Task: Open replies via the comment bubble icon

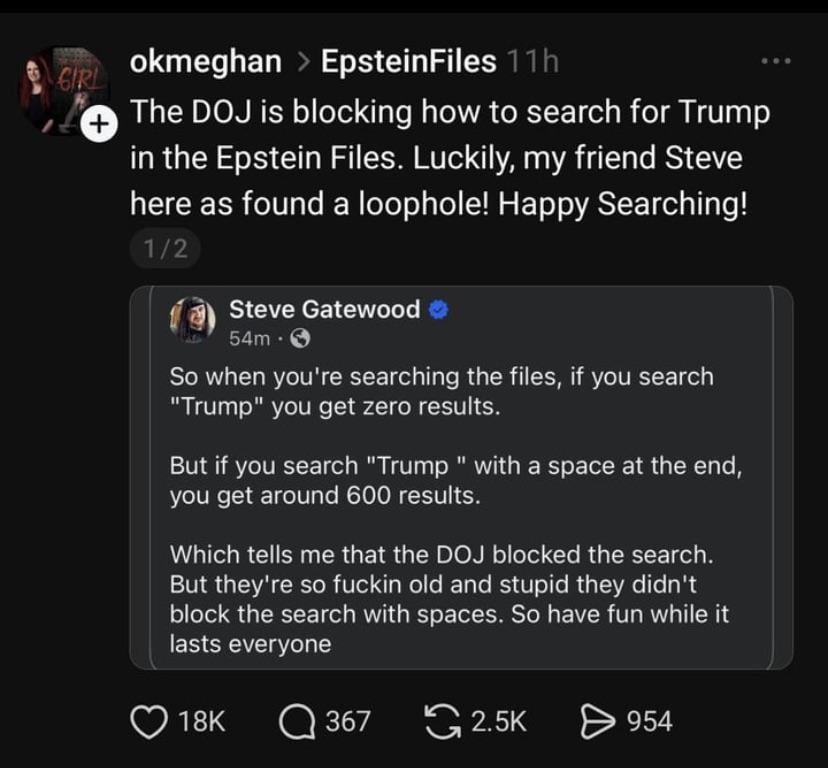Action: (x=298, y=721)
